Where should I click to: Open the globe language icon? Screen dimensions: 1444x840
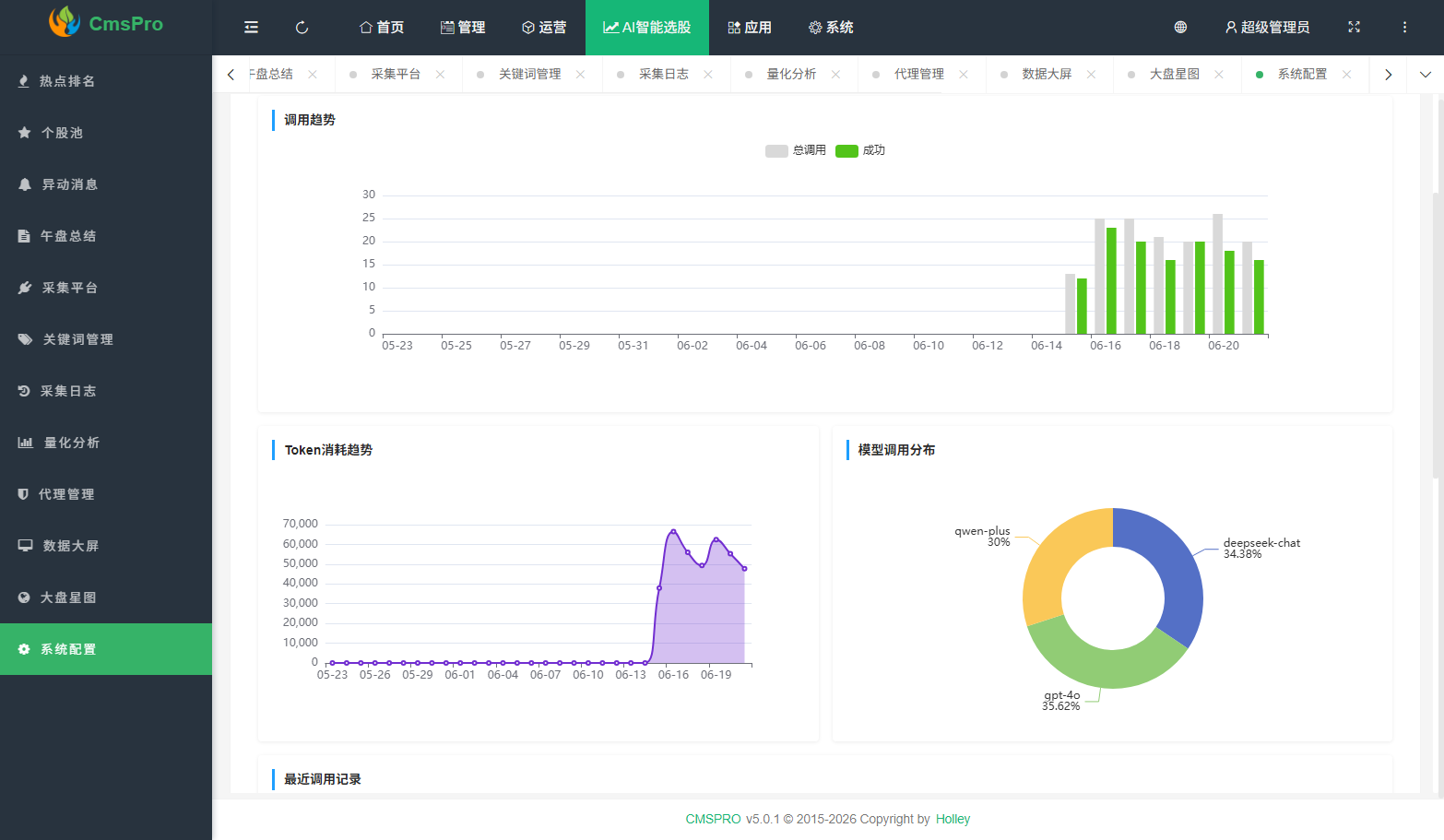pyautogui.click(x=1180, y=28)
